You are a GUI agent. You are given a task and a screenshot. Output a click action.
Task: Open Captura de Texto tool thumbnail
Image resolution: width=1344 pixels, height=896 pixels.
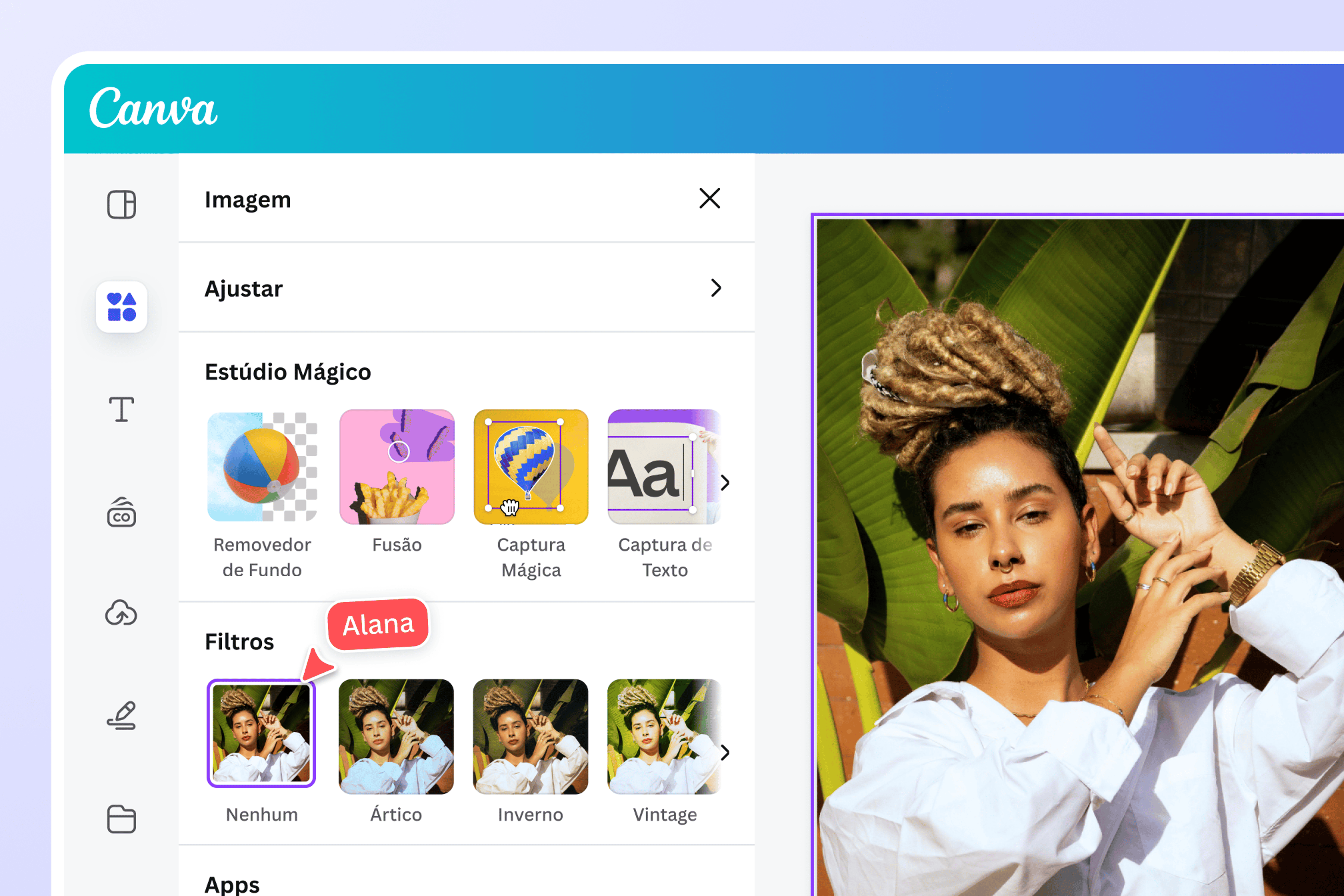point(664,466)
